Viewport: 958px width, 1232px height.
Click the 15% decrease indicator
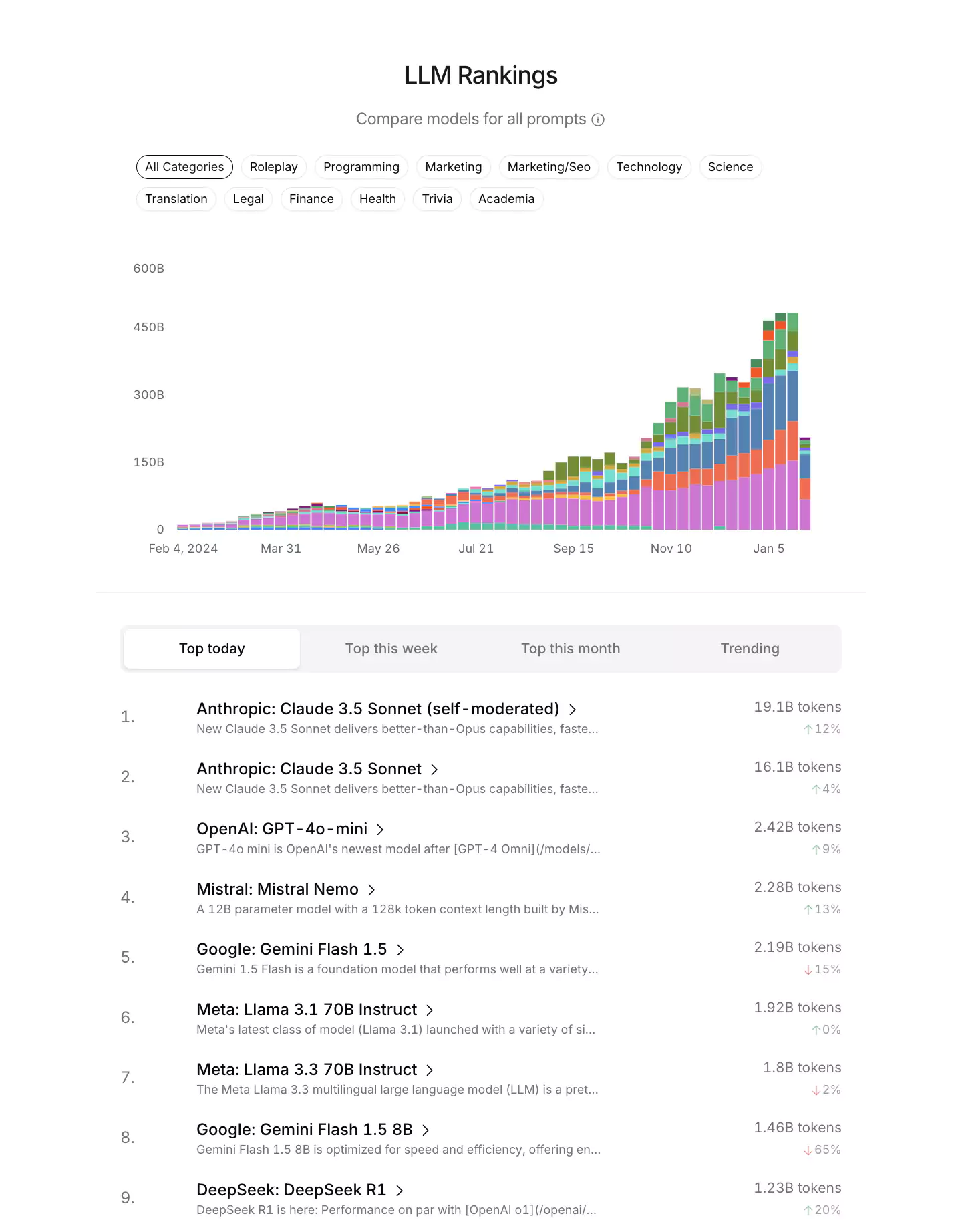[x=822, y=969]
